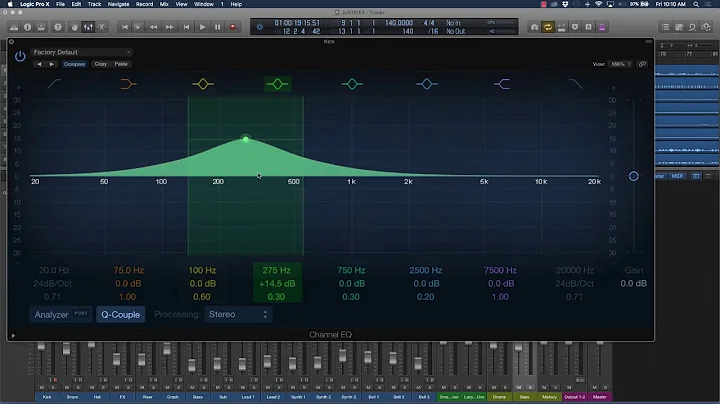720x404 pixels.
Task: Toggle the Q-Couple button
Action: (x=120, y=314)
